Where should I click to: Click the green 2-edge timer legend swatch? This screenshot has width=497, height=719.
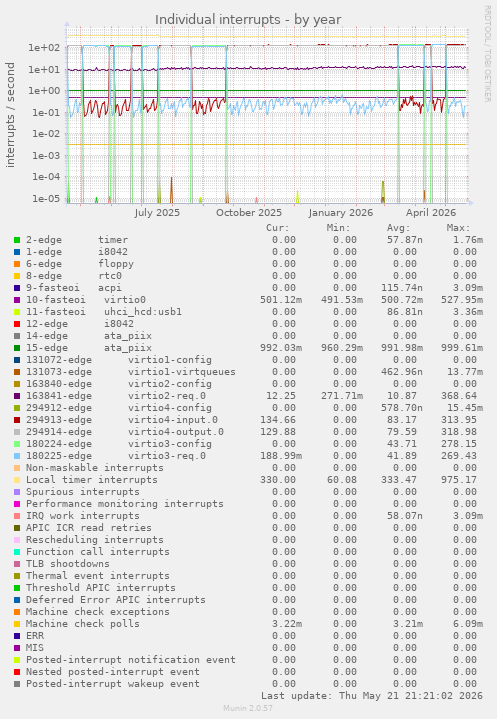click(17, 240)
